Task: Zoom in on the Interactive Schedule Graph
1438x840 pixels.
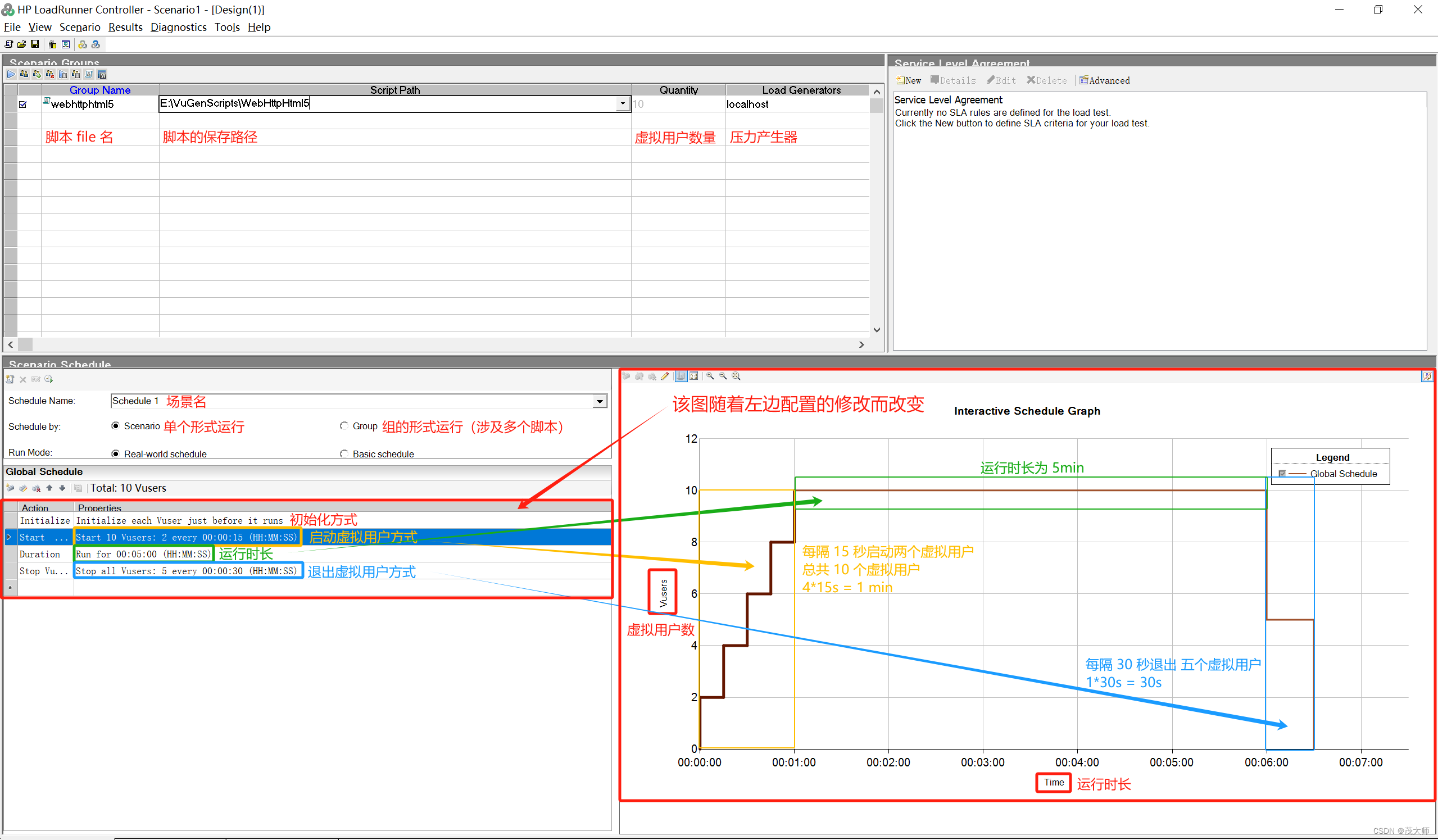Action: [x=710, y=376]
